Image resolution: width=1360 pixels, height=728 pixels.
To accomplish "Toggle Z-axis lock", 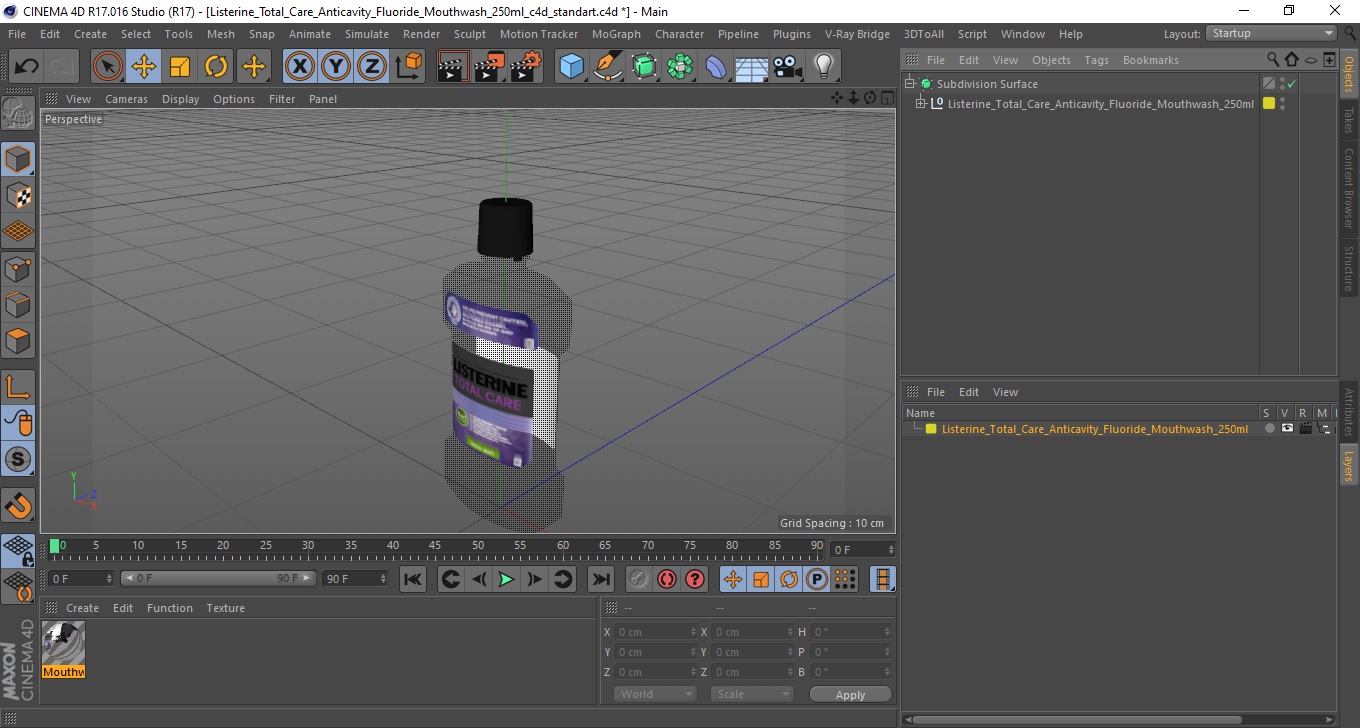I will click(x=372, y=67).
